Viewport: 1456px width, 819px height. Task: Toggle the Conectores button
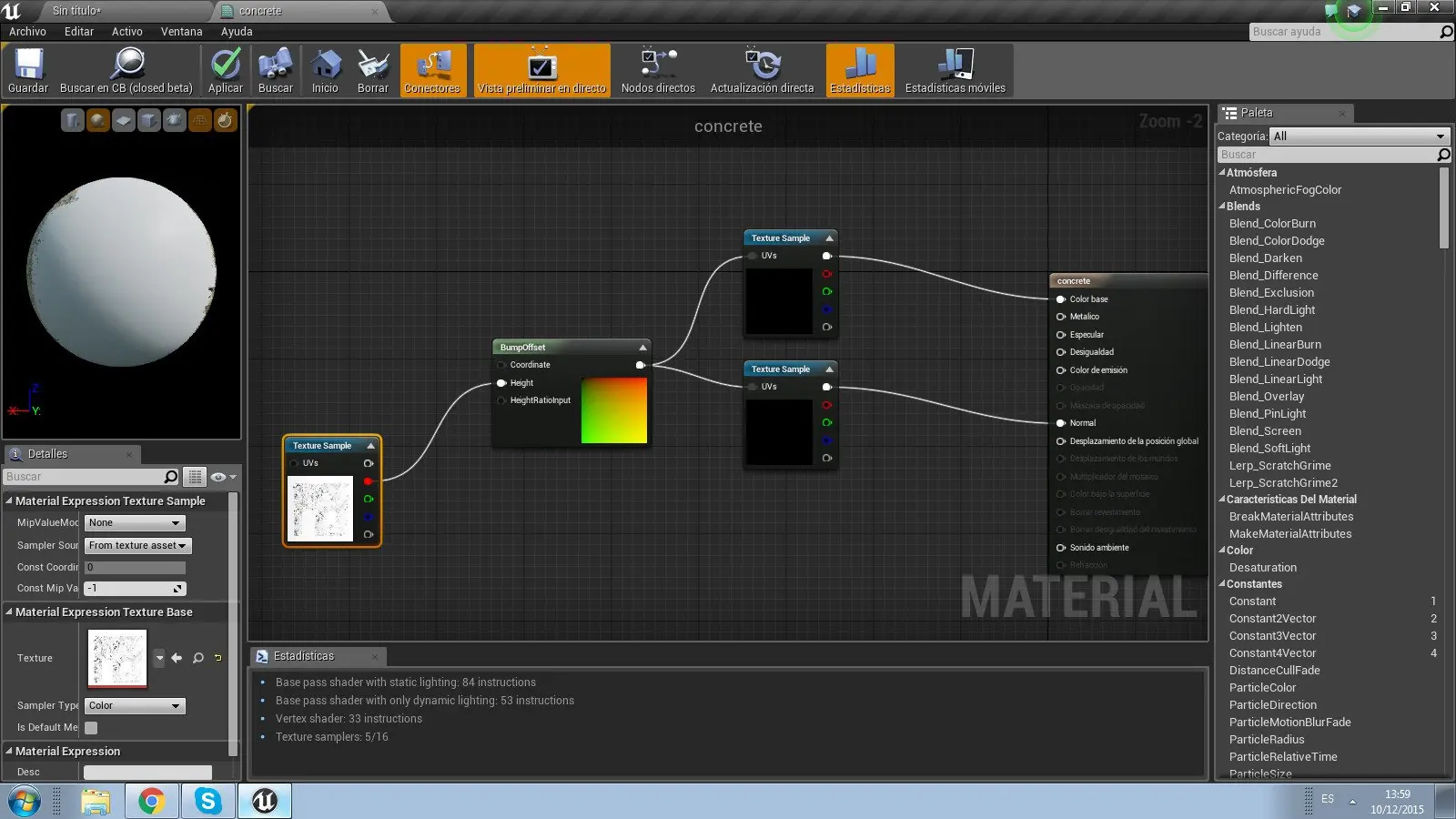[x=432, y=71]
